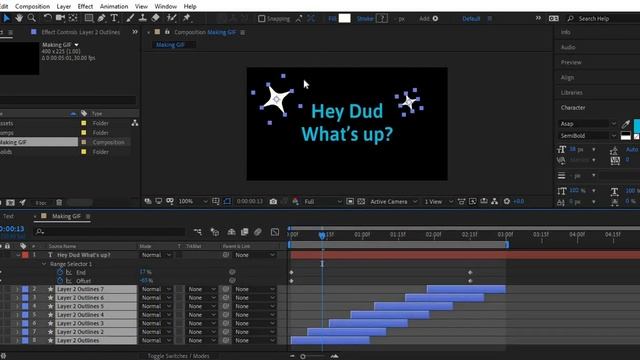
Task: Expand the Layer 2 Outlines 7 layer
Action: (17, 289)
